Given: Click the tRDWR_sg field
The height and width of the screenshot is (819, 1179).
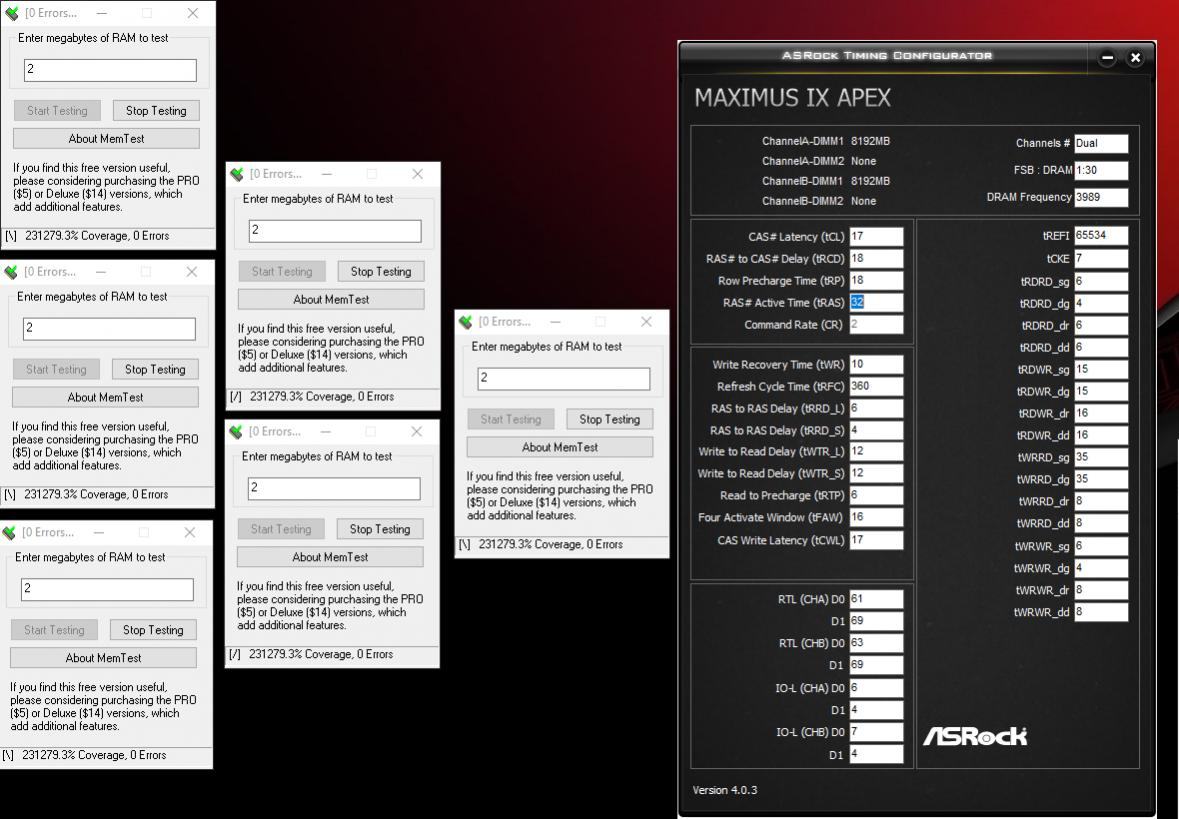Looking at the screenshot, I should [x=1101, y=369].
